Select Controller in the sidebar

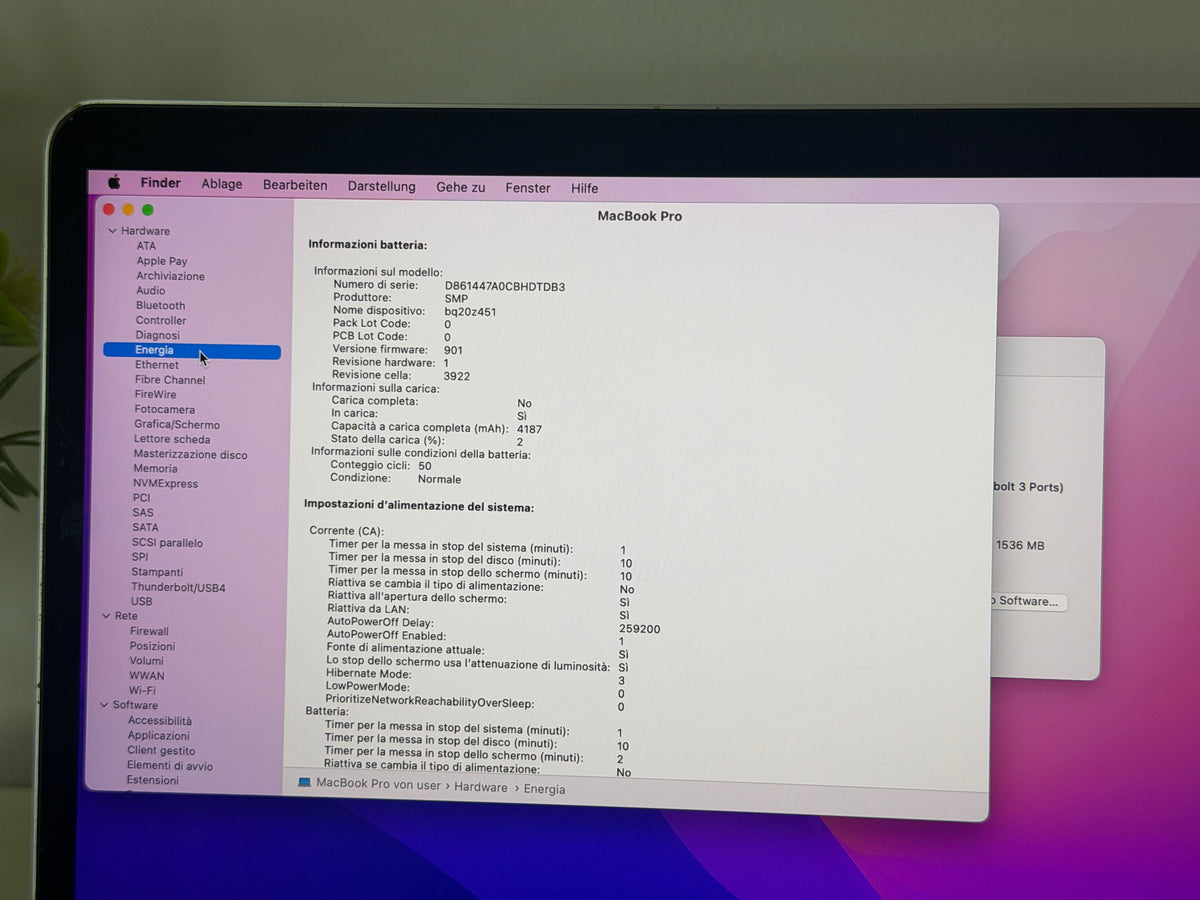pos(161,321)
